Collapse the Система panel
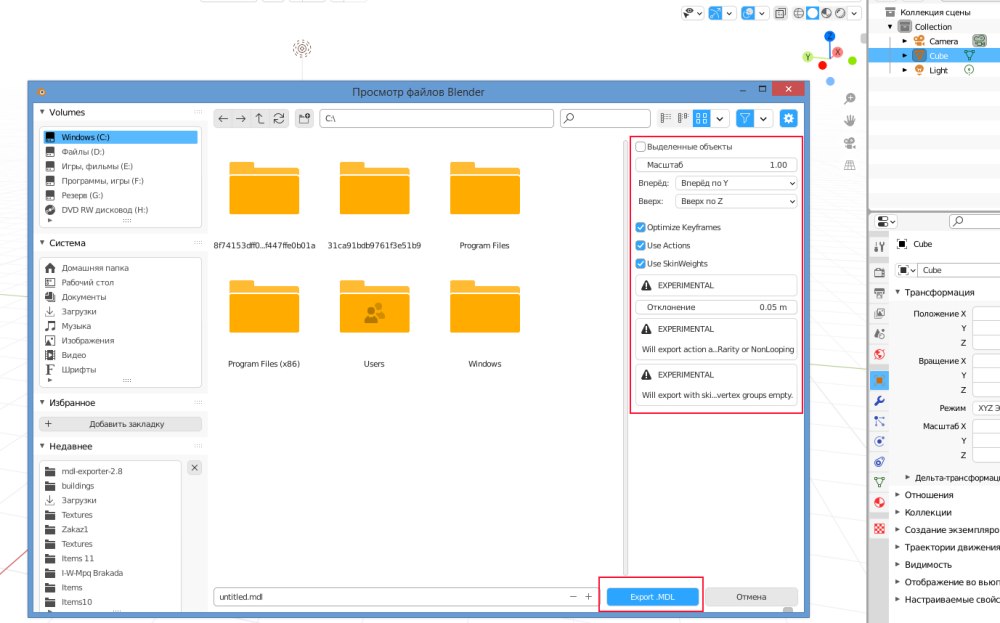 point(42,243)
